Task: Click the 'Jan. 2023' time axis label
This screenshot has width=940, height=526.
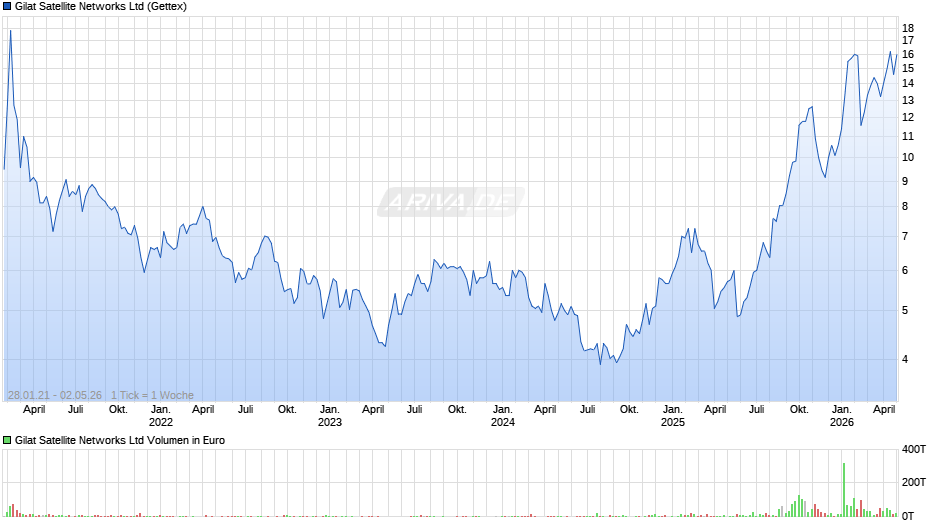Action: tap(330, 416)
